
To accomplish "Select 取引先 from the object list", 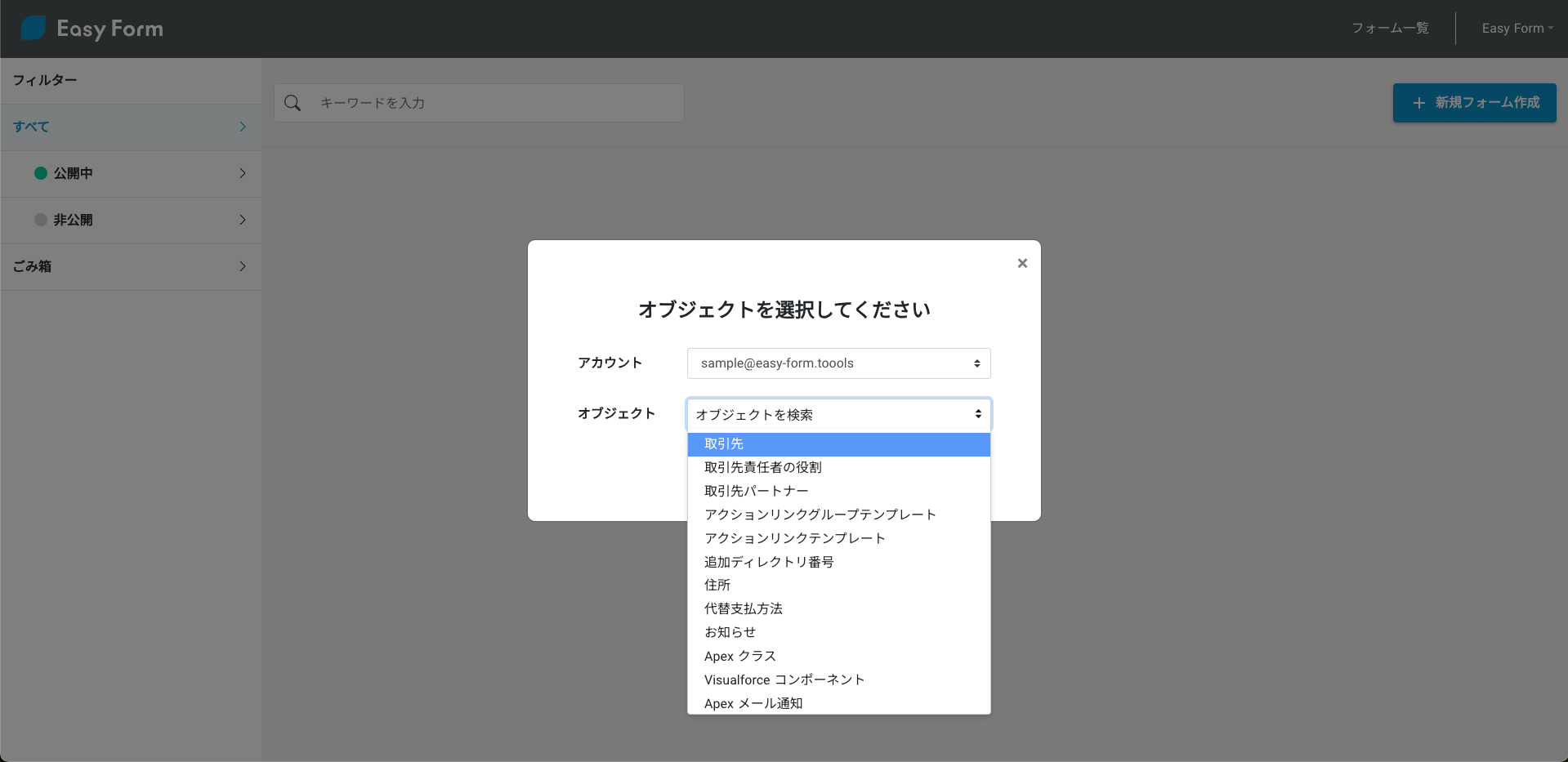I will click(x=724, y=444).
